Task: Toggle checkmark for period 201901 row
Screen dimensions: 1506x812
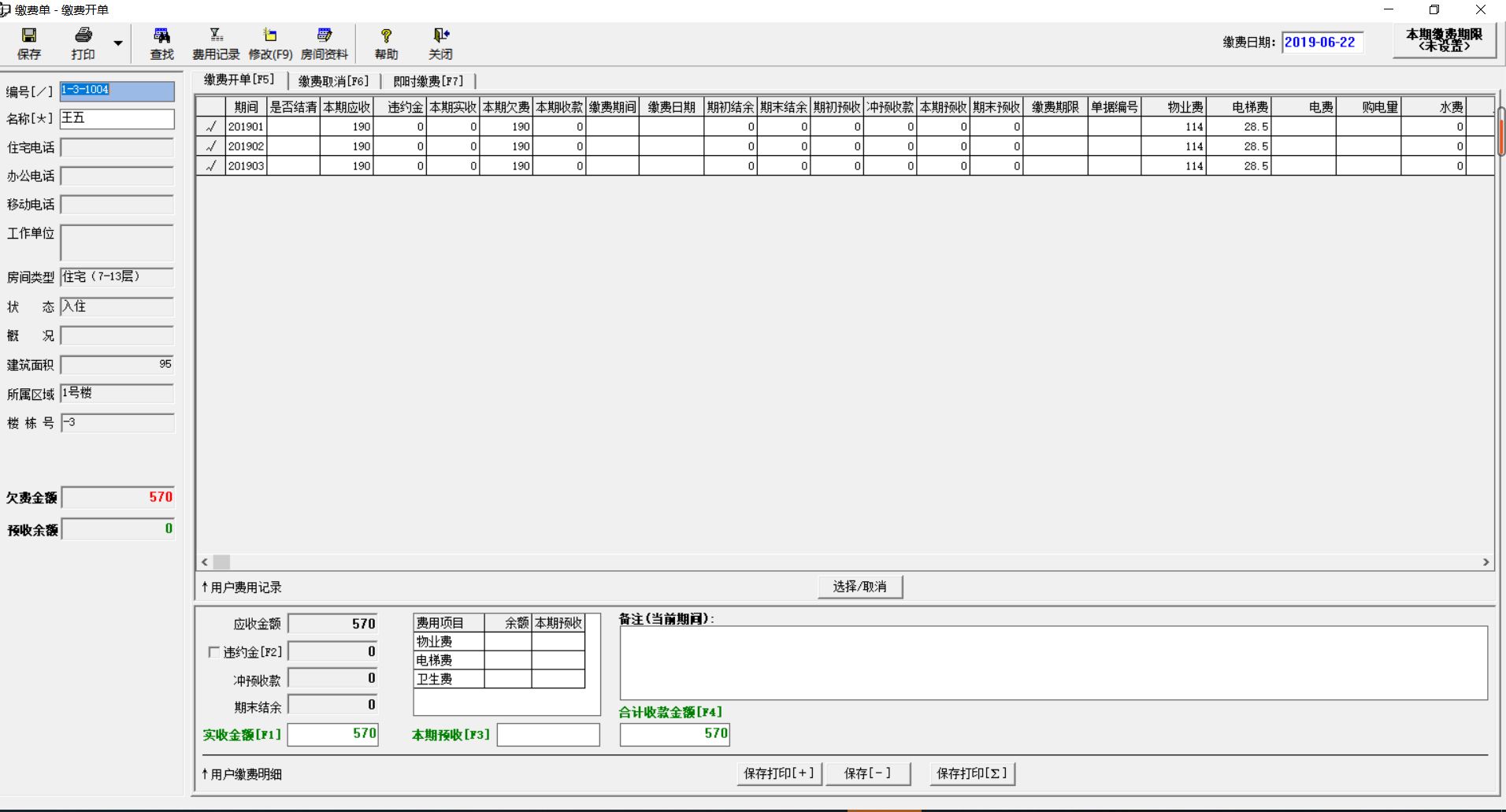Action: pyautogui.click(x=210, y=126)
